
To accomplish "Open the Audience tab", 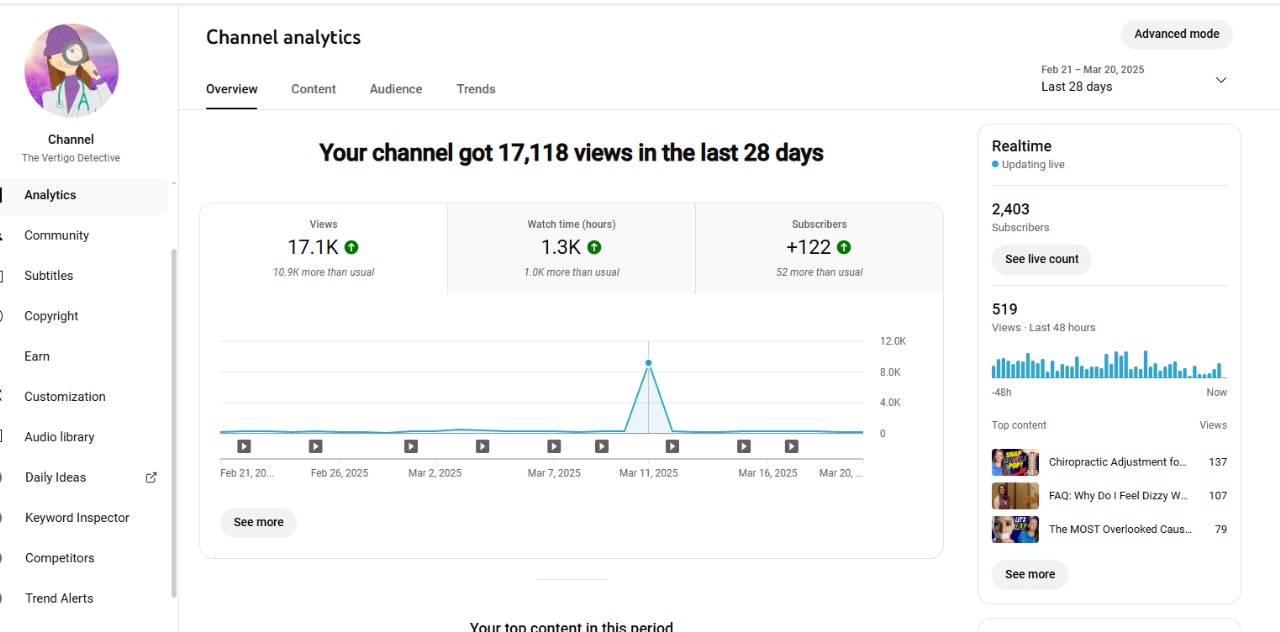I will click(396, 89).
